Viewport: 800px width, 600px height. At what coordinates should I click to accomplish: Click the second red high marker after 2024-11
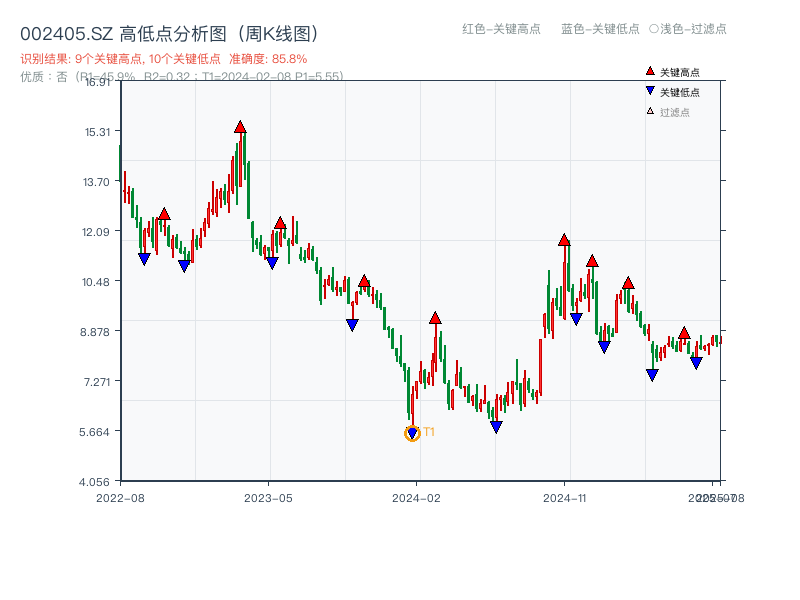click(592, 261)
